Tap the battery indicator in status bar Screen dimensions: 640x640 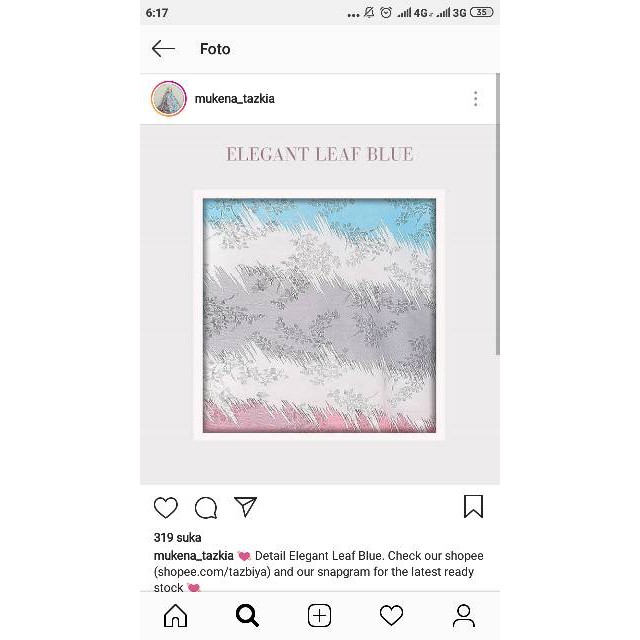coord(482,12)
